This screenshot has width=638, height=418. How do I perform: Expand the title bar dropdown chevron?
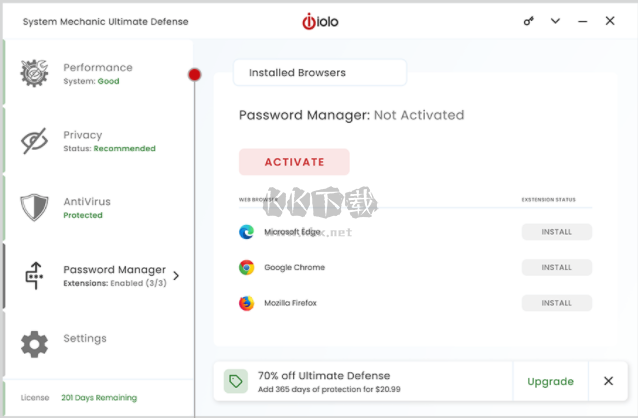(x=555, y=21)
